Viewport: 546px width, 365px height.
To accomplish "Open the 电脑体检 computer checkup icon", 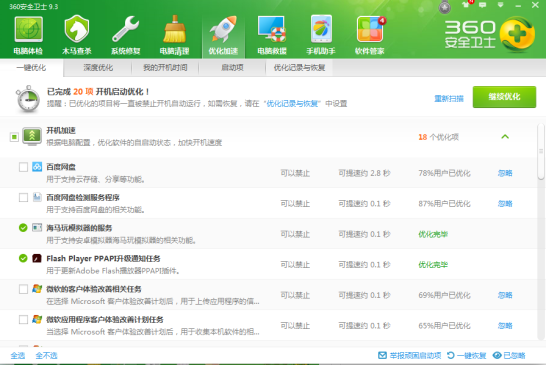I will [28, 35].
